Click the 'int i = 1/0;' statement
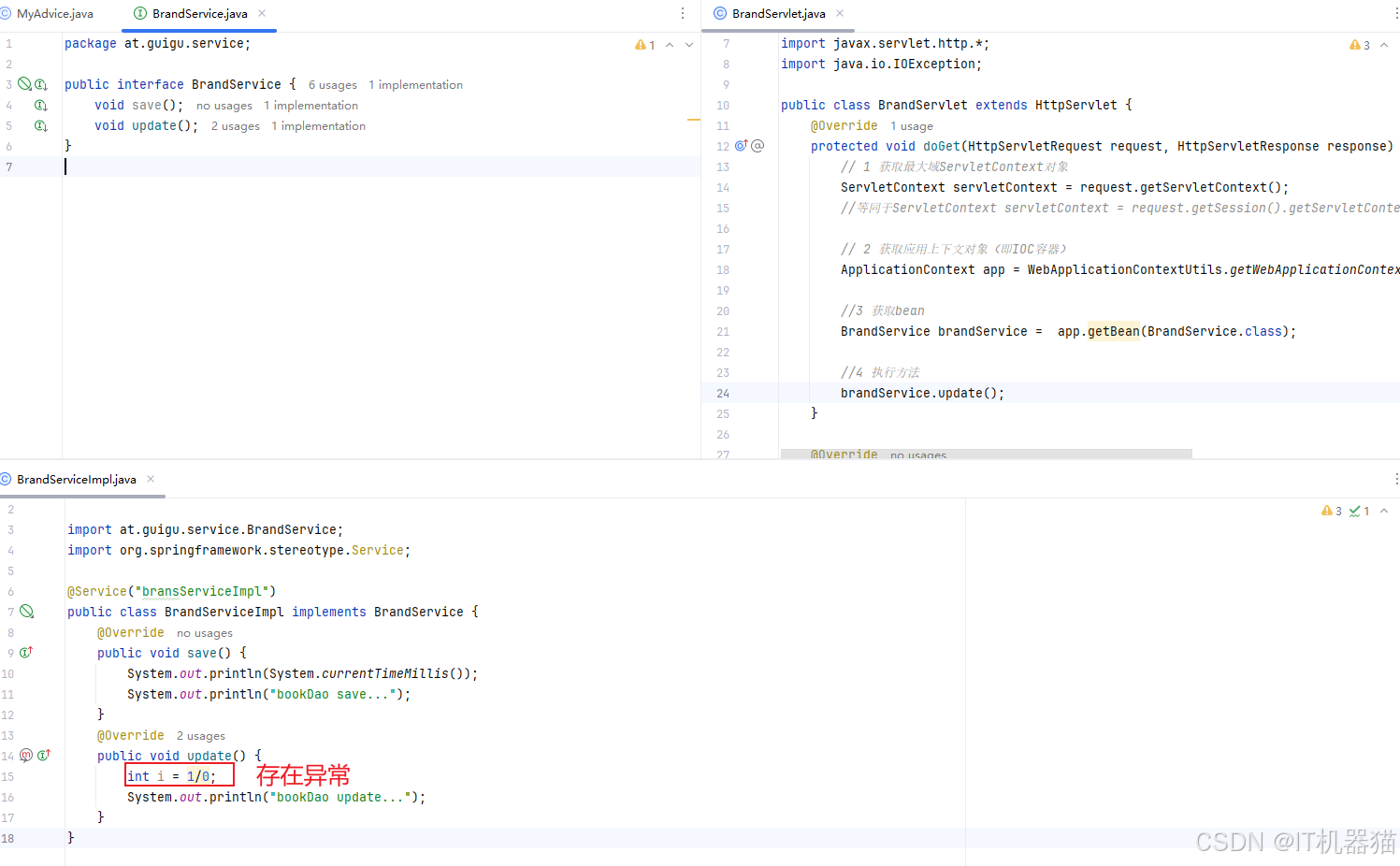 pyautogui.click(x=172, y=776)
